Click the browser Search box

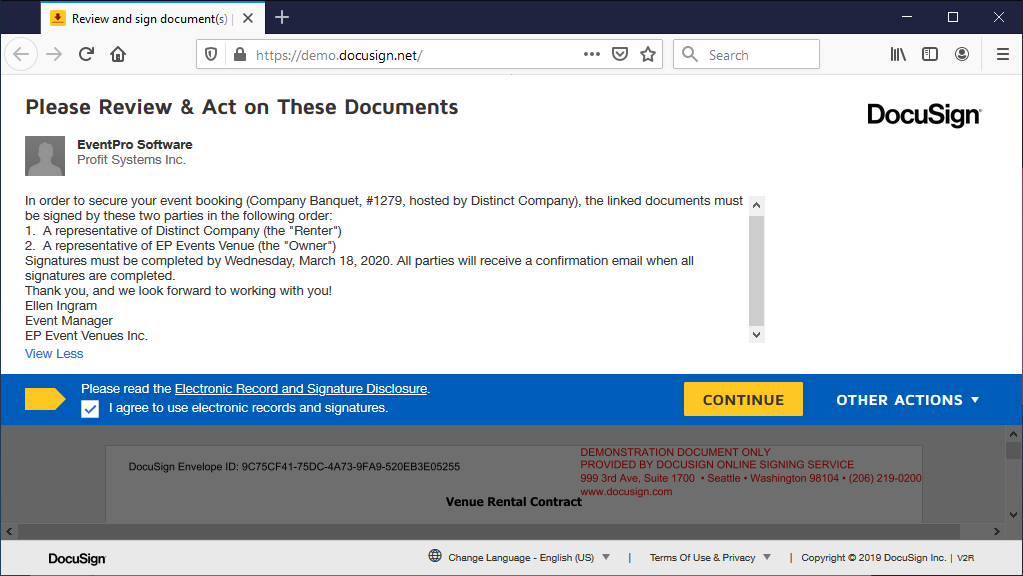click(x=746, y=54)
